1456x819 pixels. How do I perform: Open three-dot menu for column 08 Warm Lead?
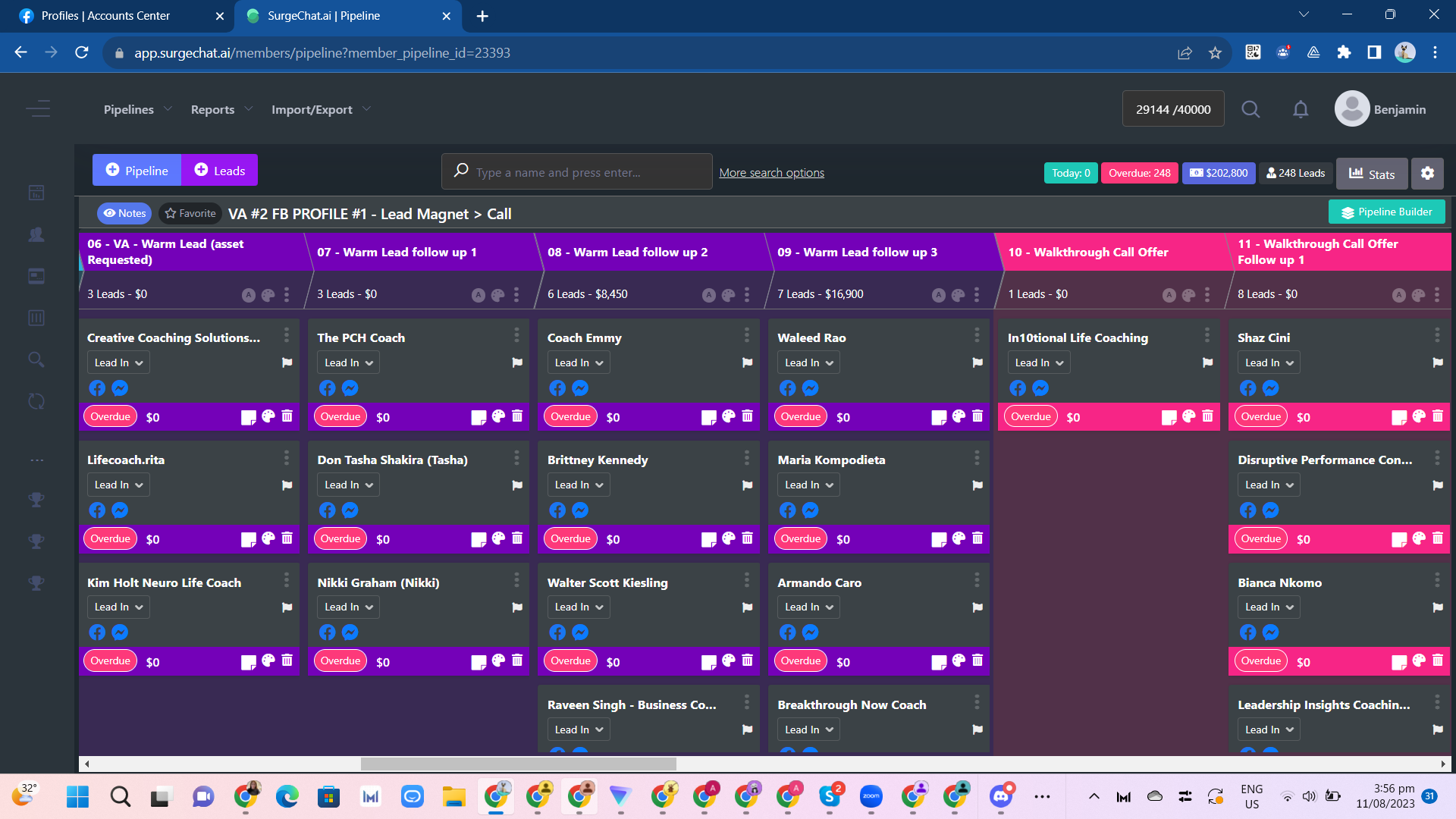[x=747, y=294]
